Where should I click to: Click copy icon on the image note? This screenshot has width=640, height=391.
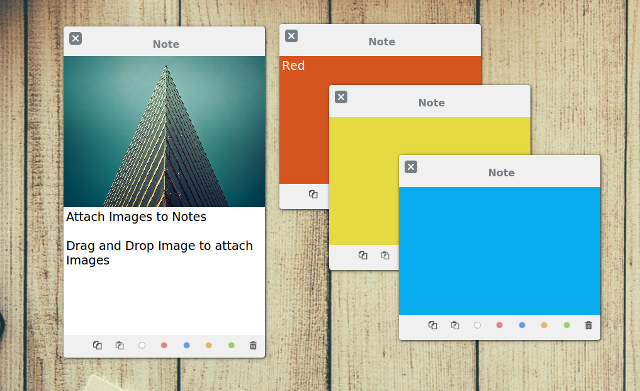click(x=97, y=345)
